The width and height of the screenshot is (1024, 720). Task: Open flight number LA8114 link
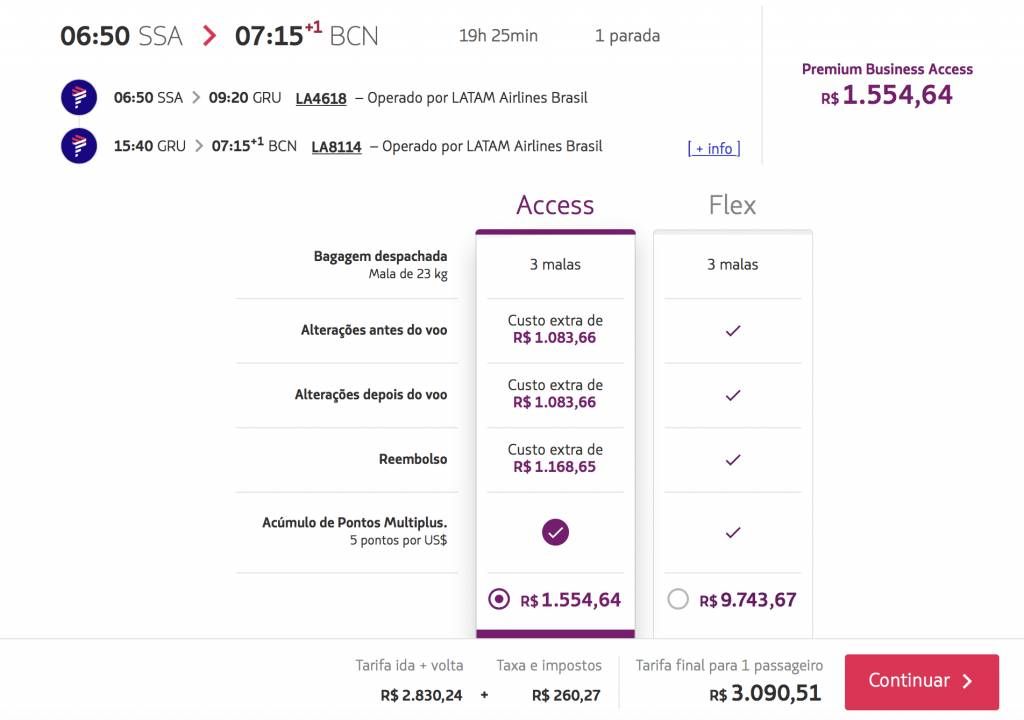click(x=336, y=146)
